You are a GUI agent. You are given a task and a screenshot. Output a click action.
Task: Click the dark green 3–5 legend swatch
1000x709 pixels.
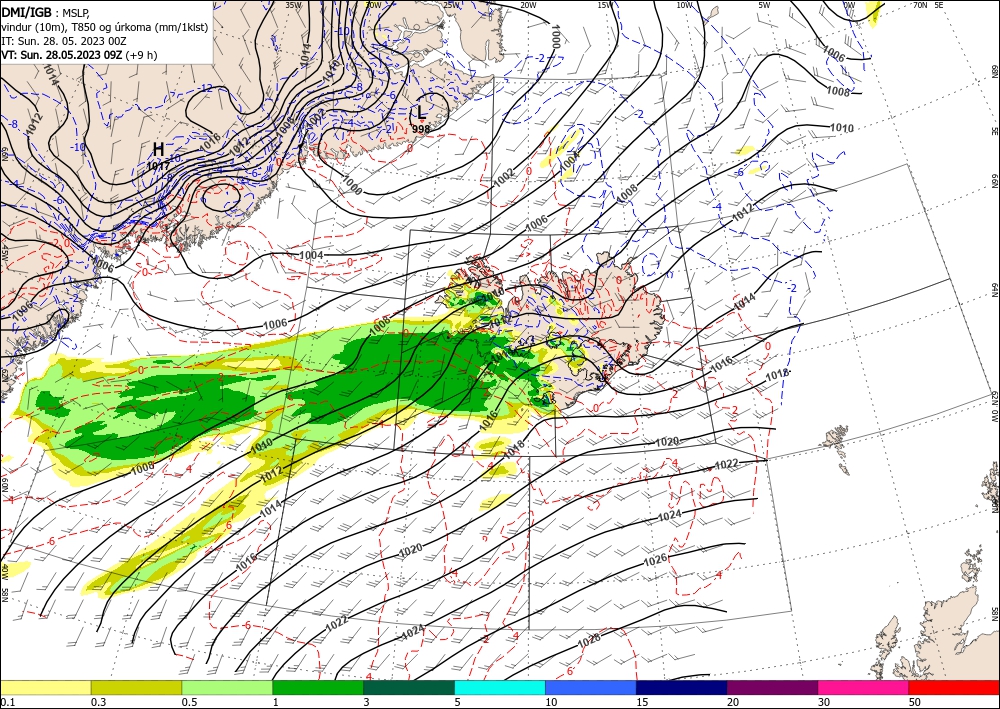coord(409,687)
